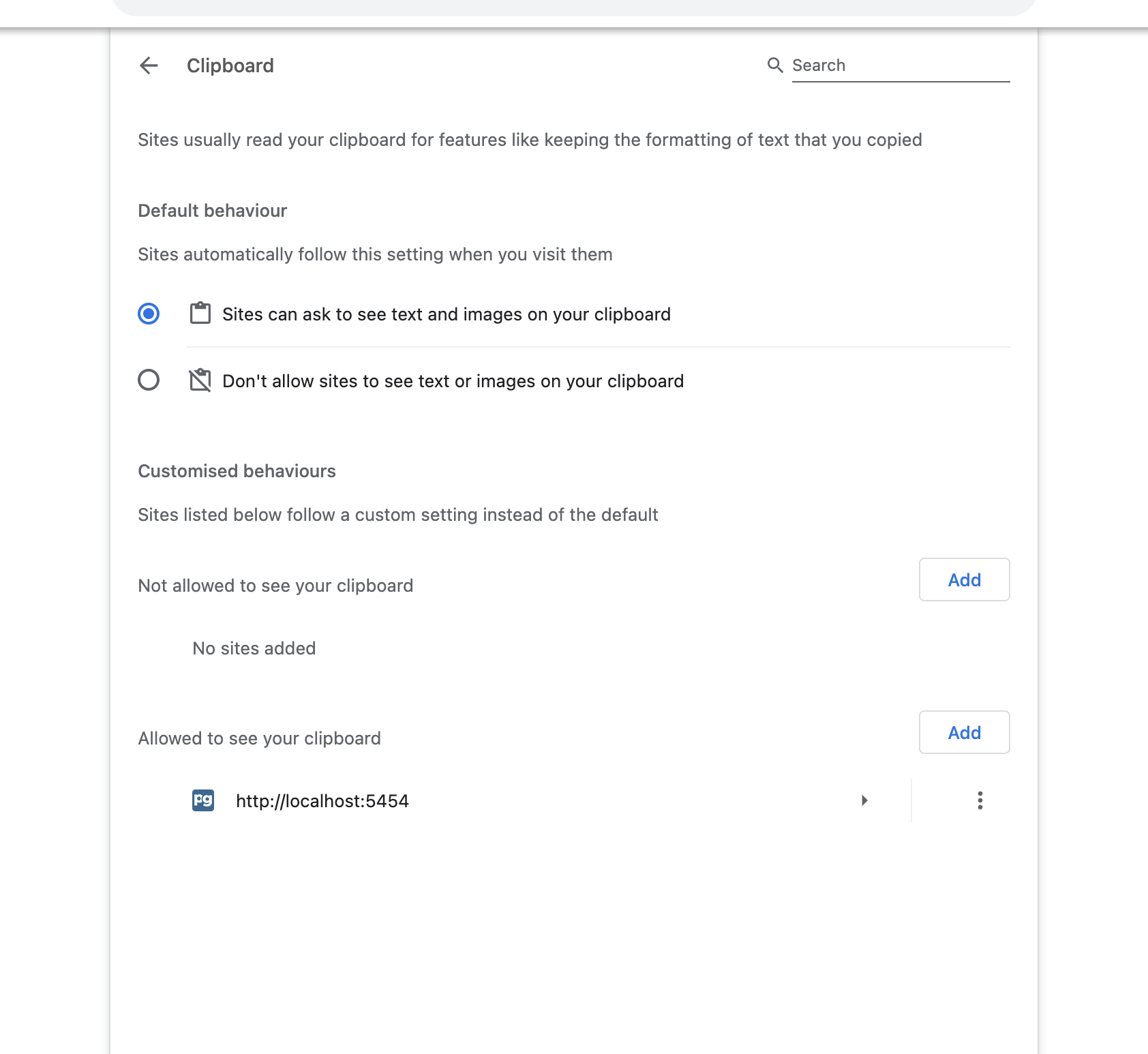The image size is (1148, 1054).
Task: Click the 'Sites can ask to see text' label
Action: click(447, 314)
